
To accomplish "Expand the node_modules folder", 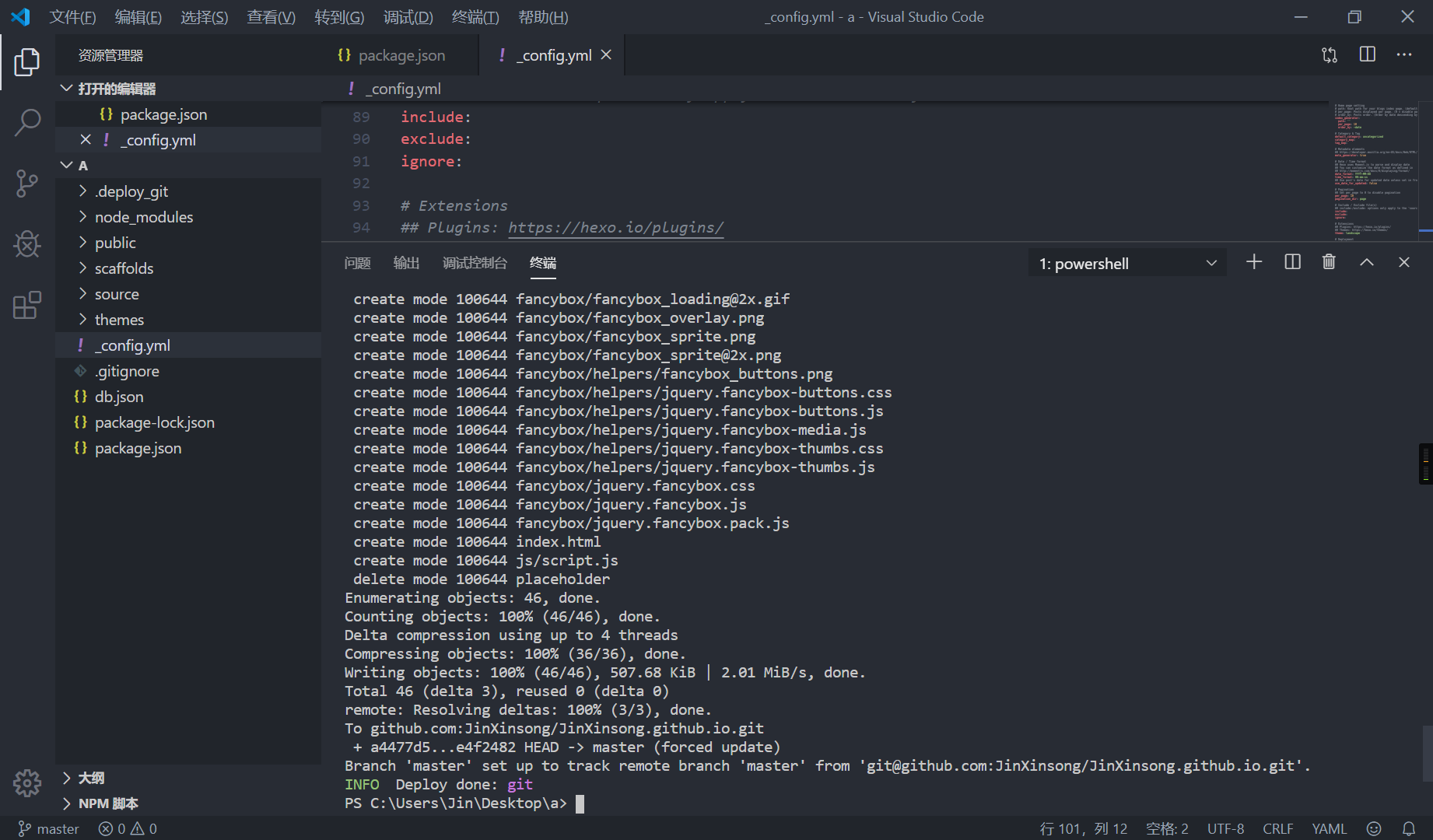I will (143, 217).
